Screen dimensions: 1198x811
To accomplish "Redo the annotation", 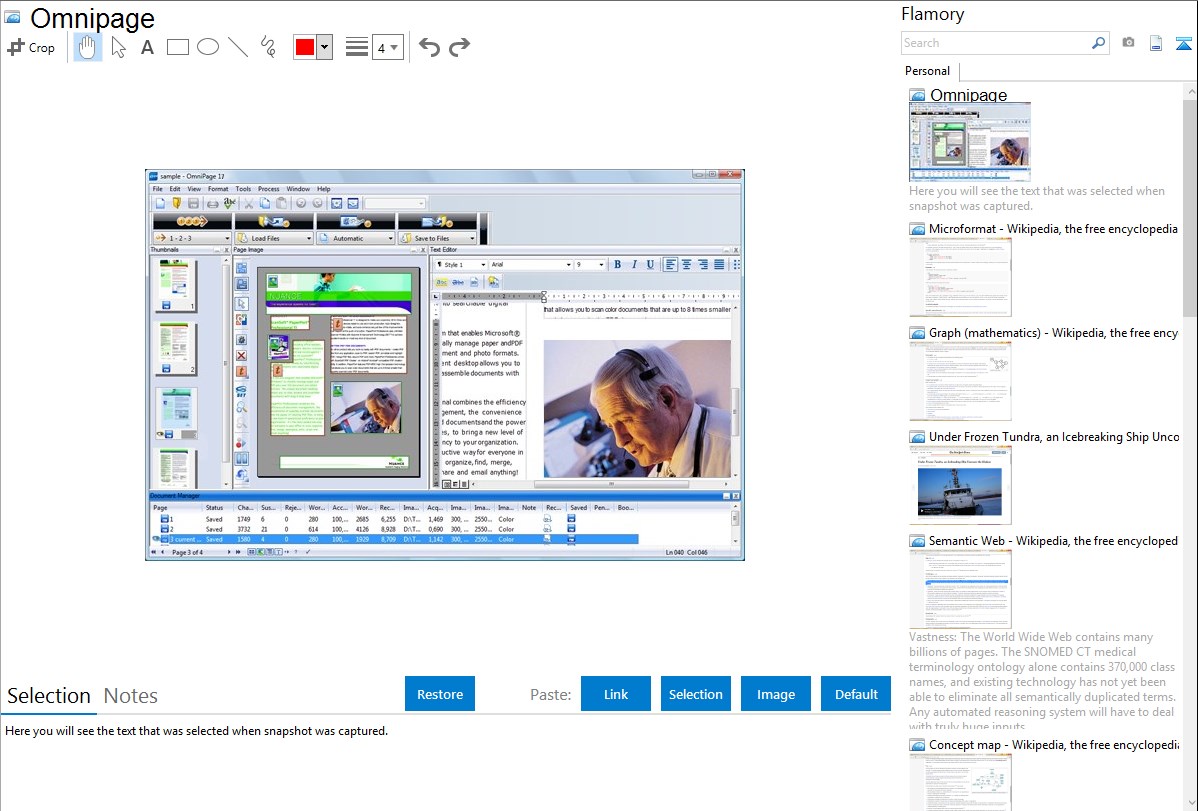I will click(x=459, y=47).
